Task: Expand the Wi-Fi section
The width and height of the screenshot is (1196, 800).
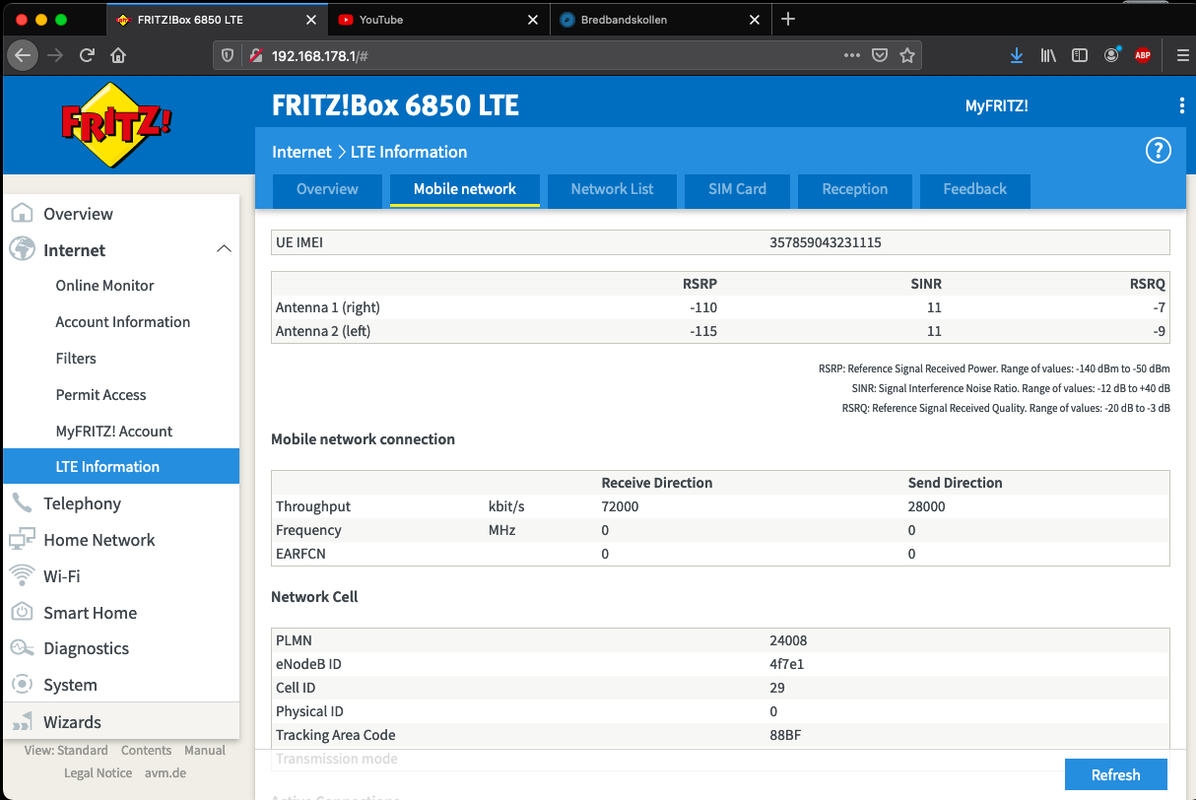Action: click(121, 576)
